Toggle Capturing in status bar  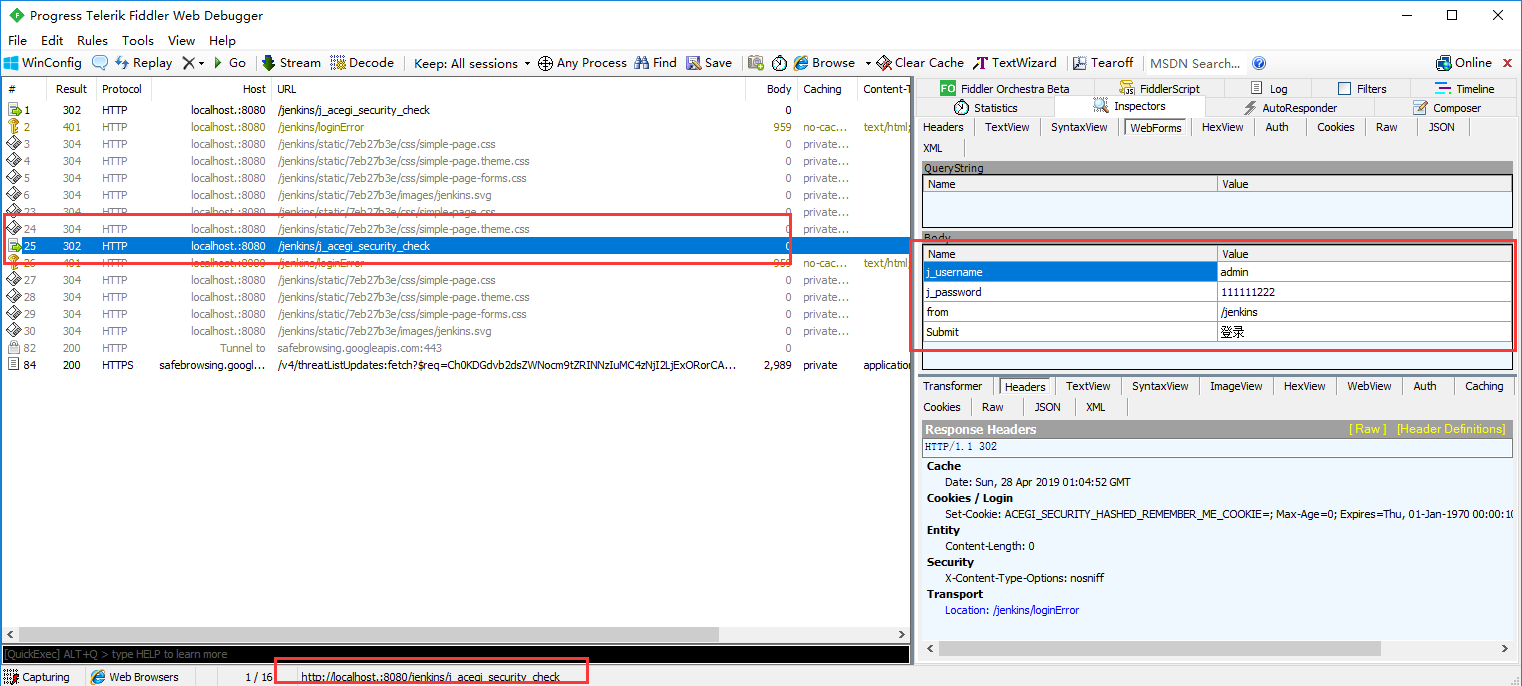[x=37, y=677]
